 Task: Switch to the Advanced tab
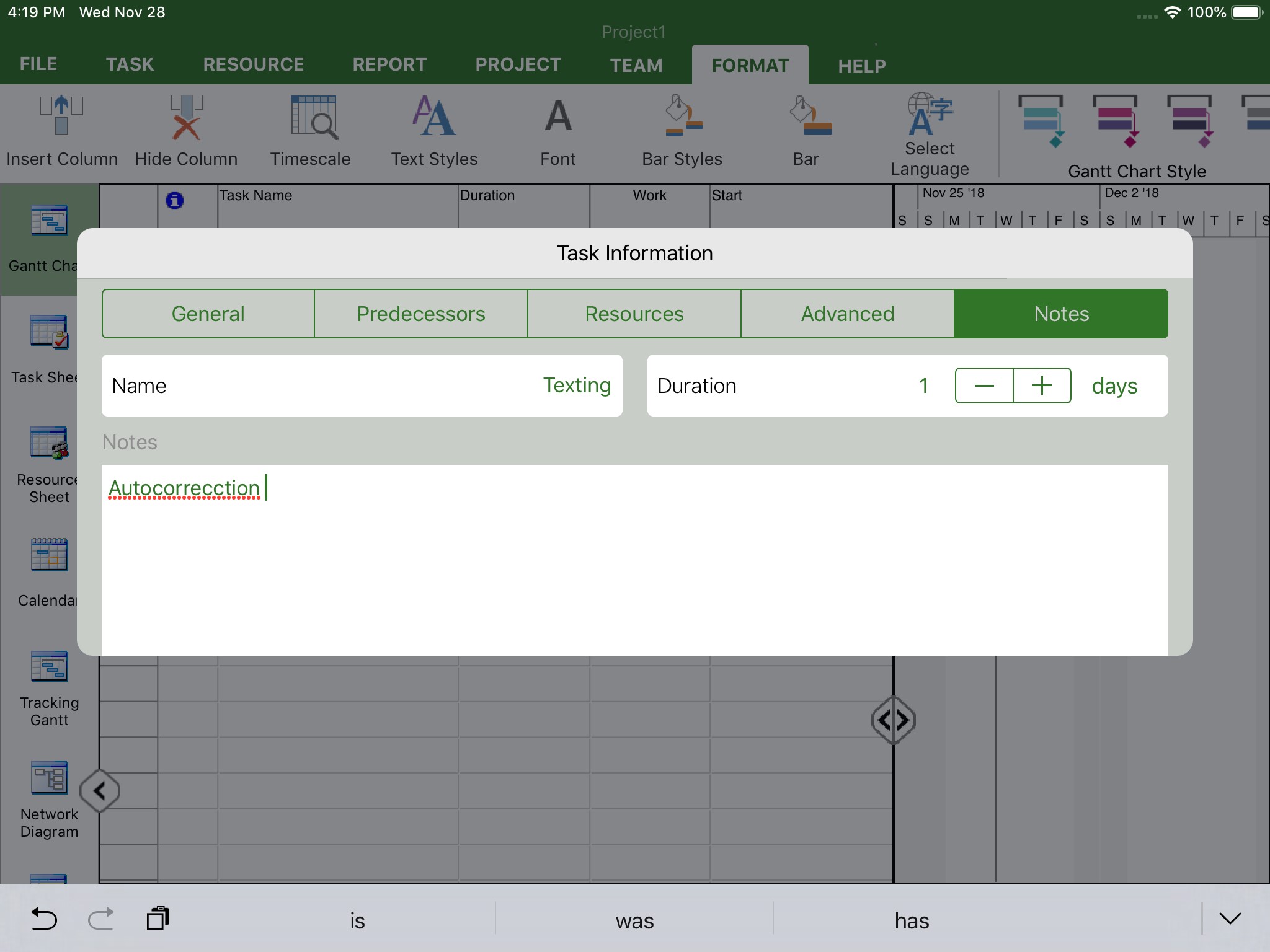click(847, 314)
